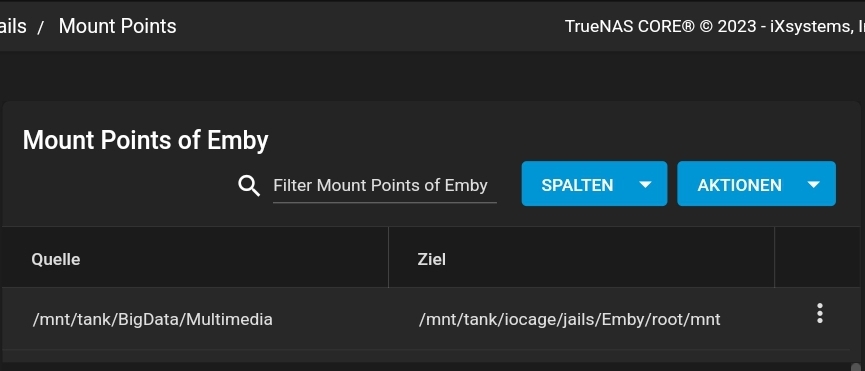Click the empty actions column header
This screenshot has width=865, height=371.
817,257
